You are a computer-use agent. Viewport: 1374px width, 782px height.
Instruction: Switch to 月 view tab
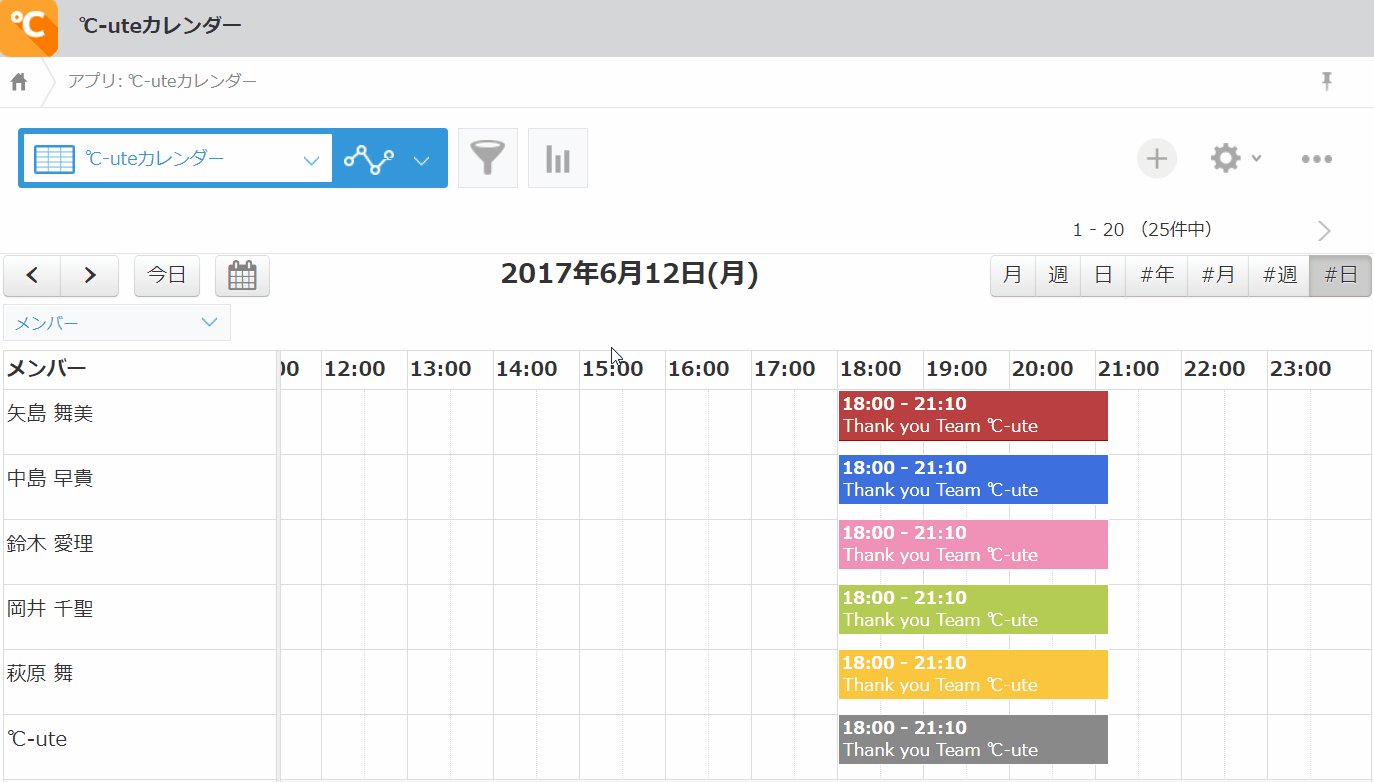coord(1013,276)
